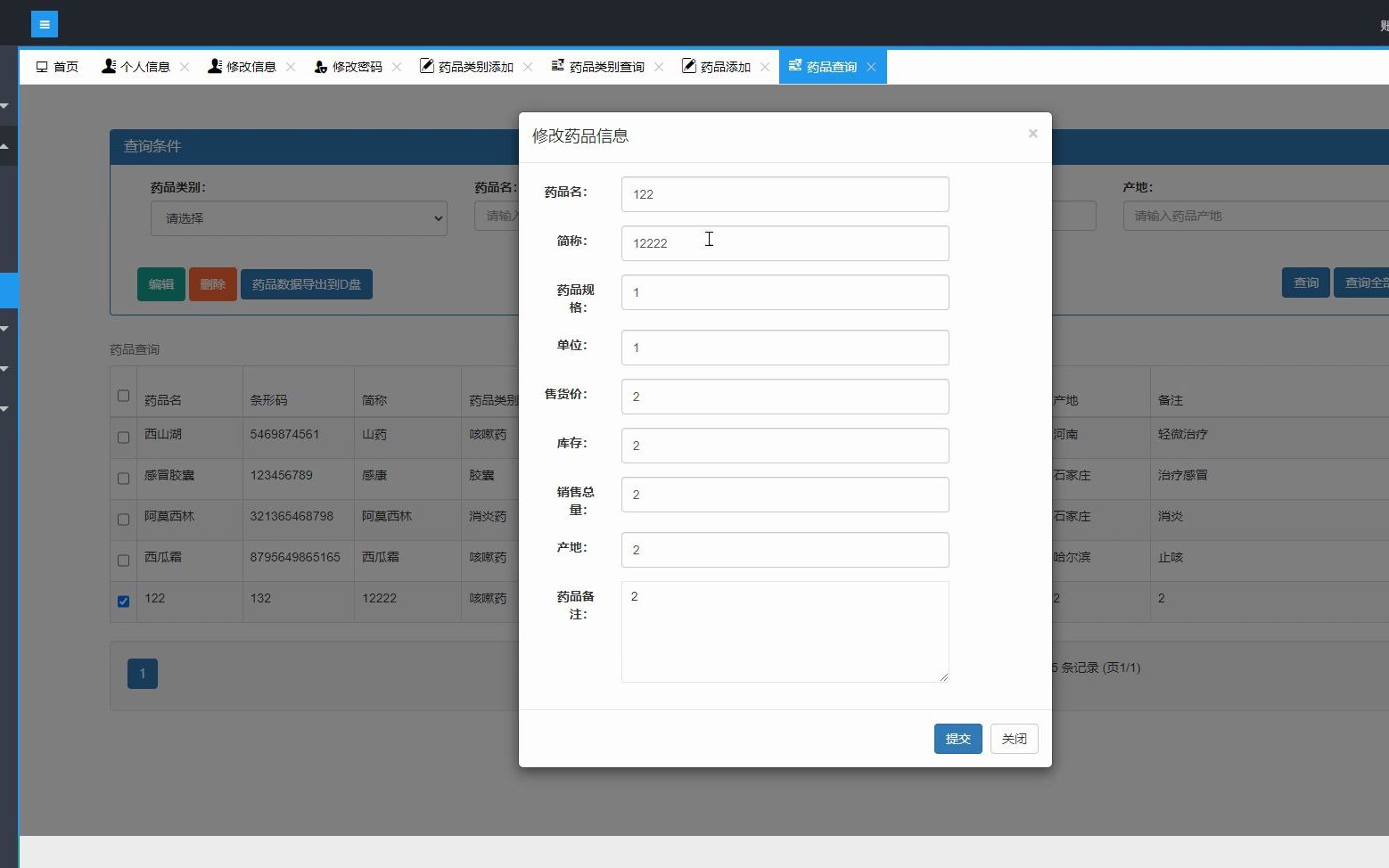Check the 西瓜霜 row checkbox
Viewport: 1389px width, 868px height.
(x=123, y=561)
